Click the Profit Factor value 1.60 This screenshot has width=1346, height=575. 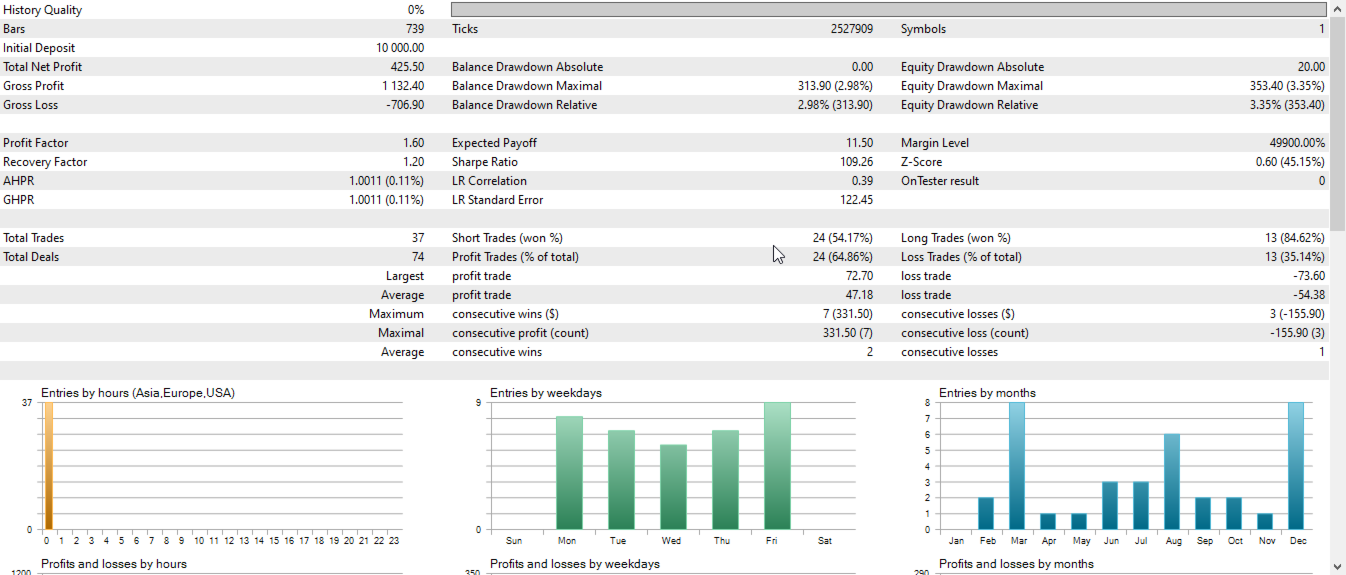(413, 143)
